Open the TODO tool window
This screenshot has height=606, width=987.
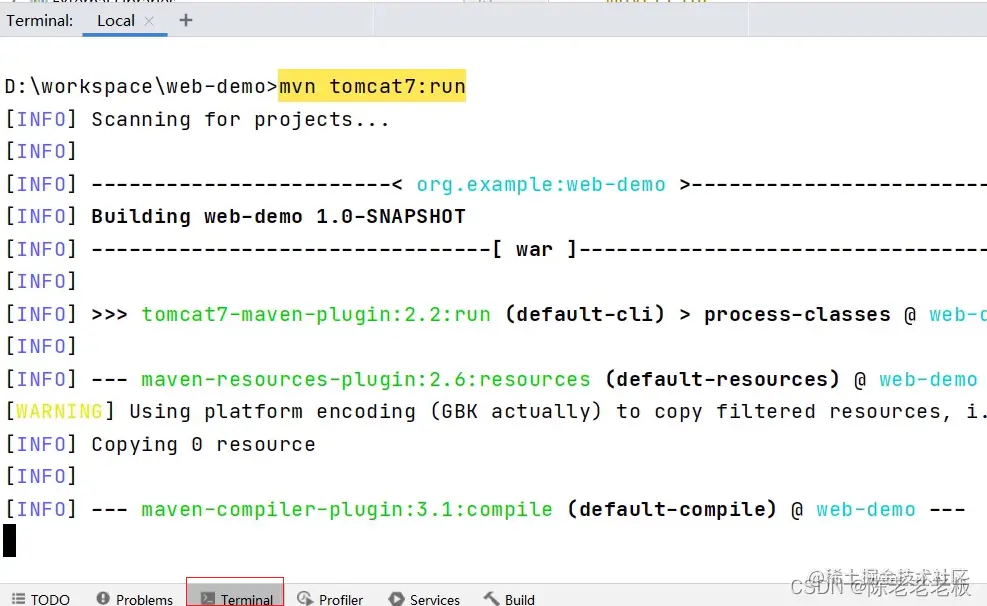tap(42, 598)
